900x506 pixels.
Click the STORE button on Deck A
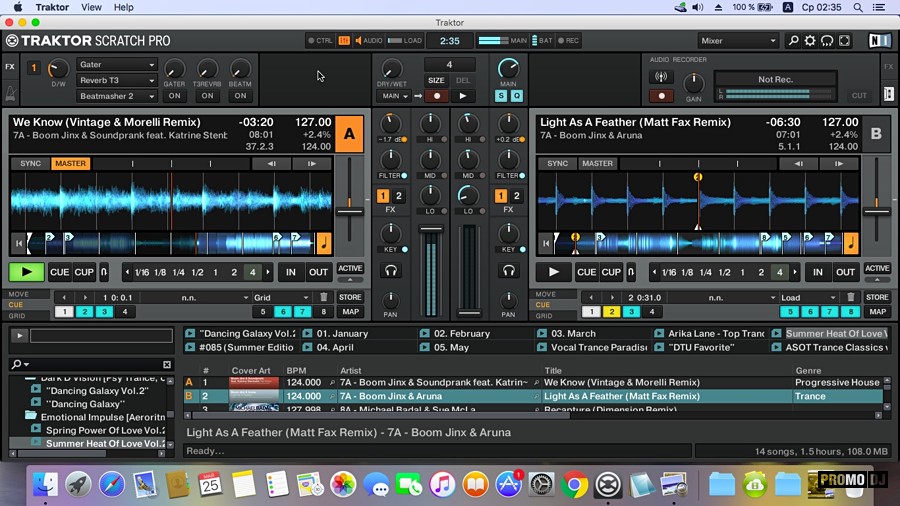pyautogui.click(x=350, y=297)
